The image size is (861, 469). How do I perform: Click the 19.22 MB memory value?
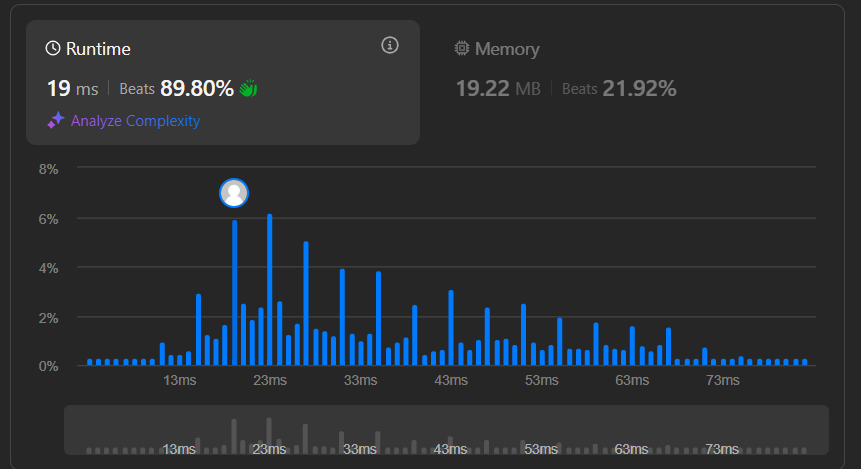[498, 88]
